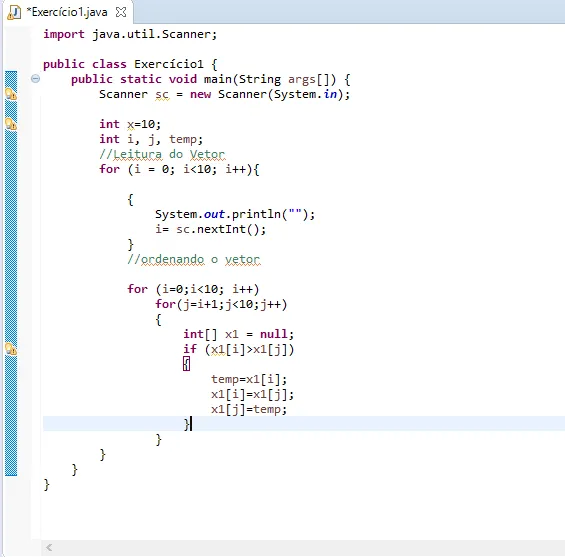Click the underlined variable sc in the Scanner declaration
Viewport: 565px width, 557px height.
click(x=162, y=94)
